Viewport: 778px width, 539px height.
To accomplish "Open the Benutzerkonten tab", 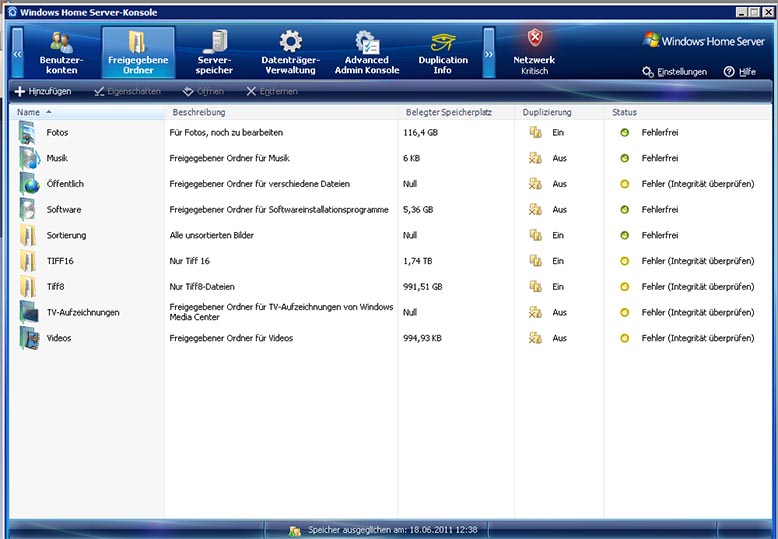I will pyautogui.click(x=62, y=53).
